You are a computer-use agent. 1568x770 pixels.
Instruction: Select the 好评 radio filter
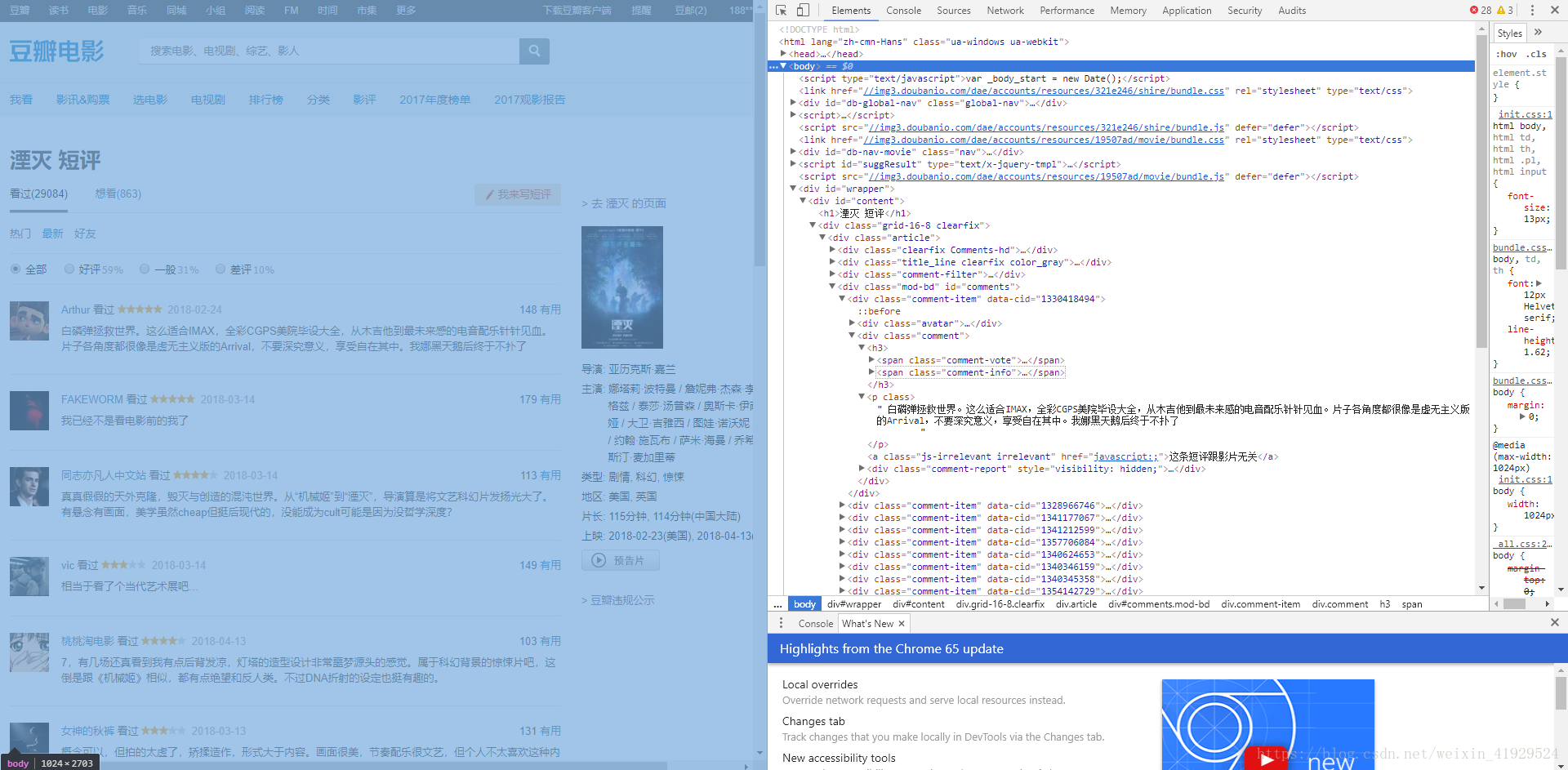69,269
